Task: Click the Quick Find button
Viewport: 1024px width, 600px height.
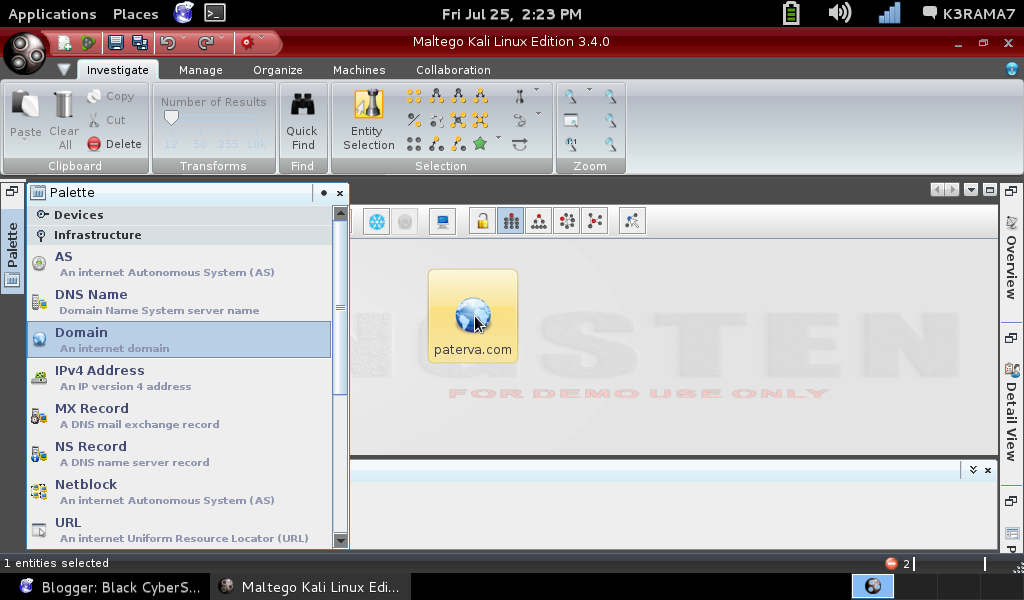Action: [302, 120]
